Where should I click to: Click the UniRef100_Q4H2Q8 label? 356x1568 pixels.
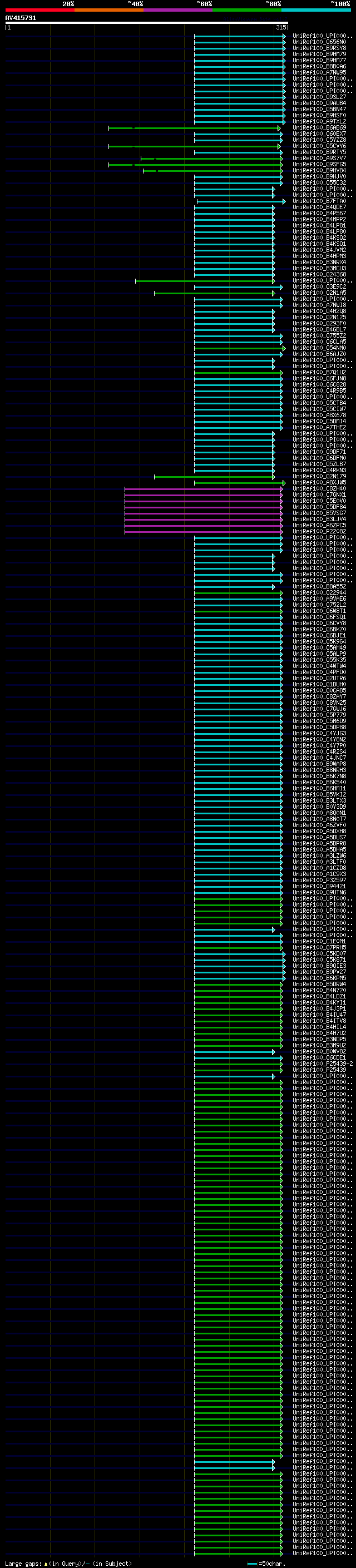(x=319, y=311)
